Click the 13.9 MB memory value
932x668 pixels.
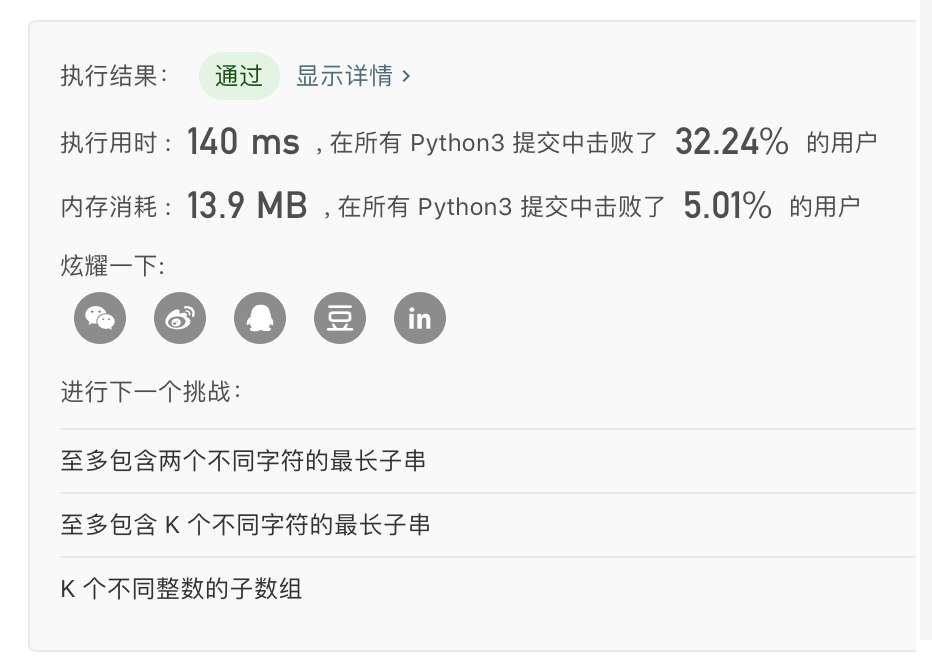click(x=247, y=206)
